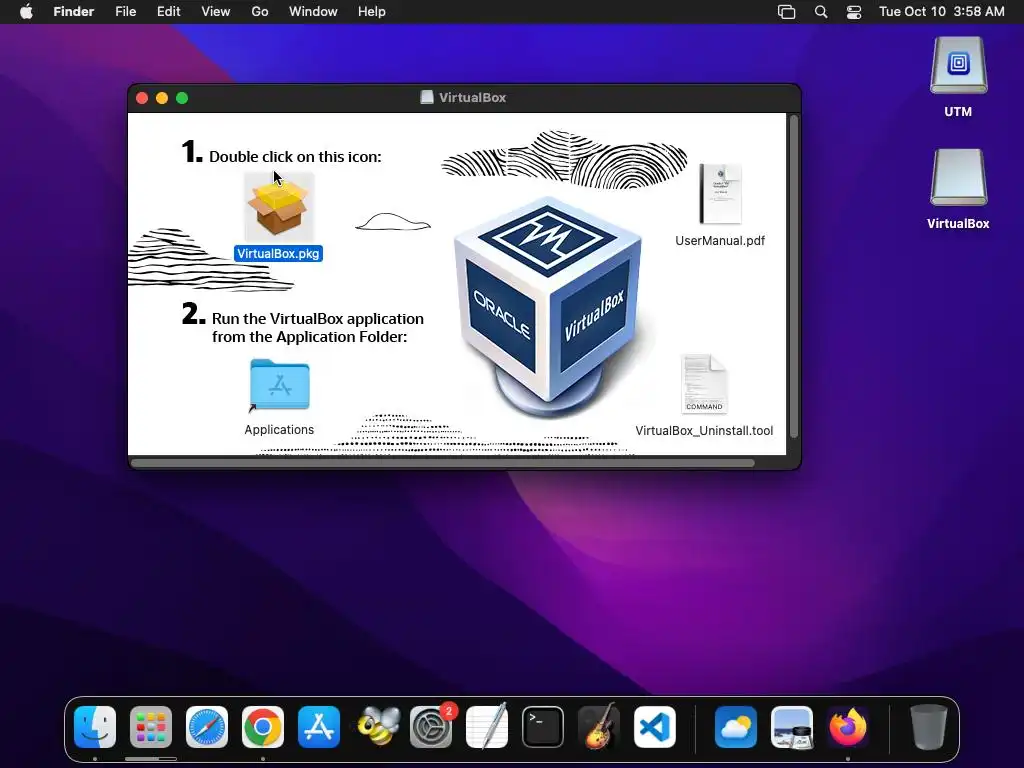The width and height of the screenshot is (1024, 768).
Task: Open the Applications folder shortcut
Action: [x=280, y=385]
